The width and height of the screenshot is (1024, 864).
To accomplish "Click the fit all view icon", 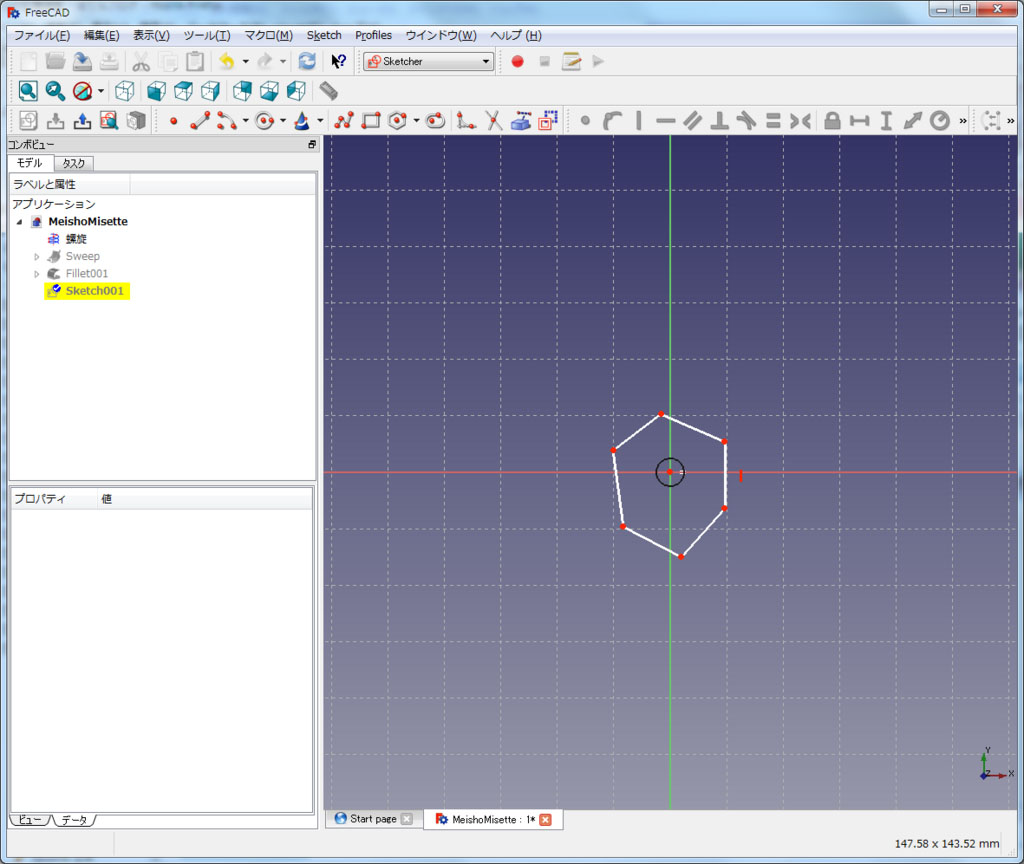I will point(28,91).
